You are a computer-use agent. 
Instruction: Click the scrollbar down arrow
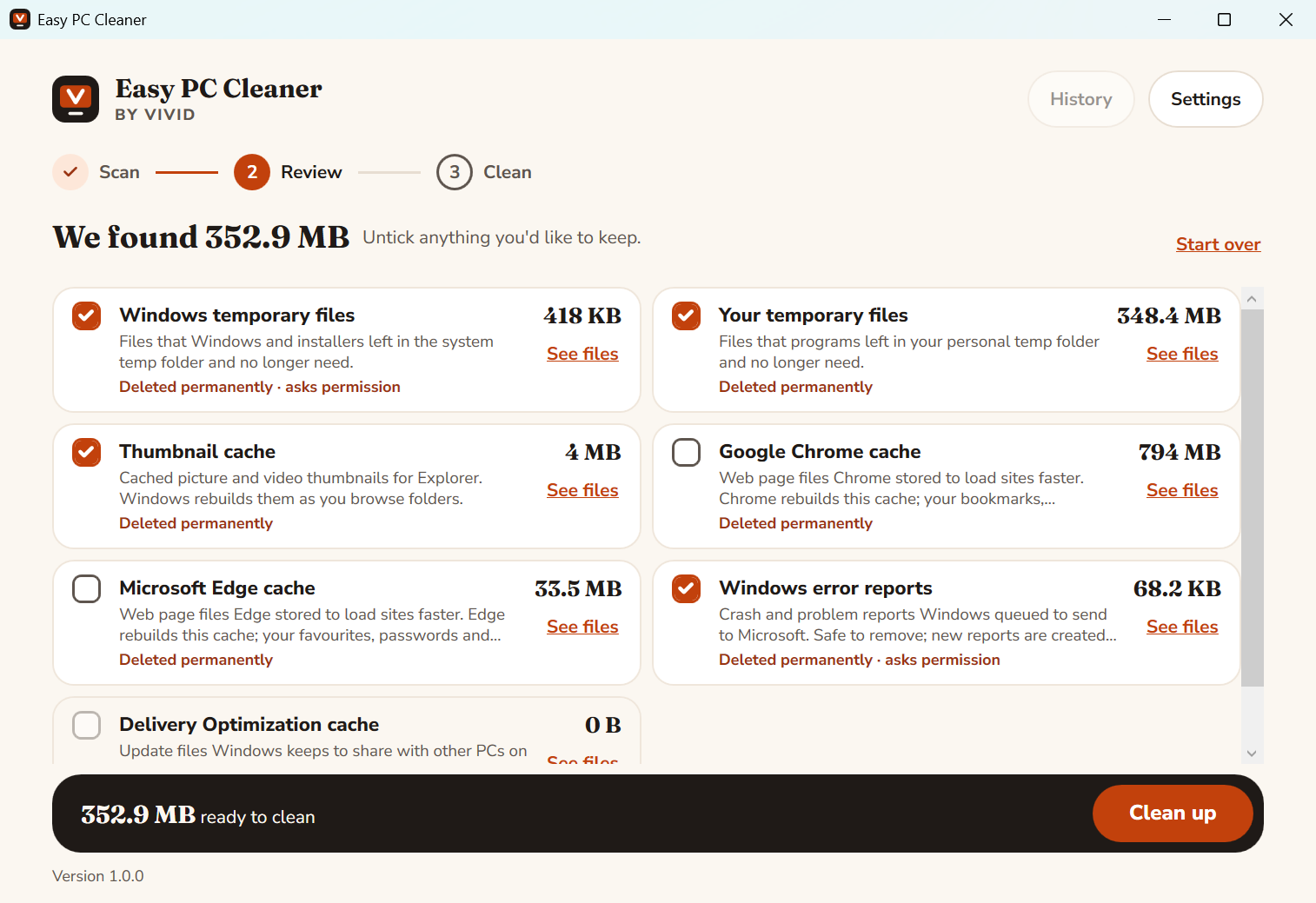1253,754
